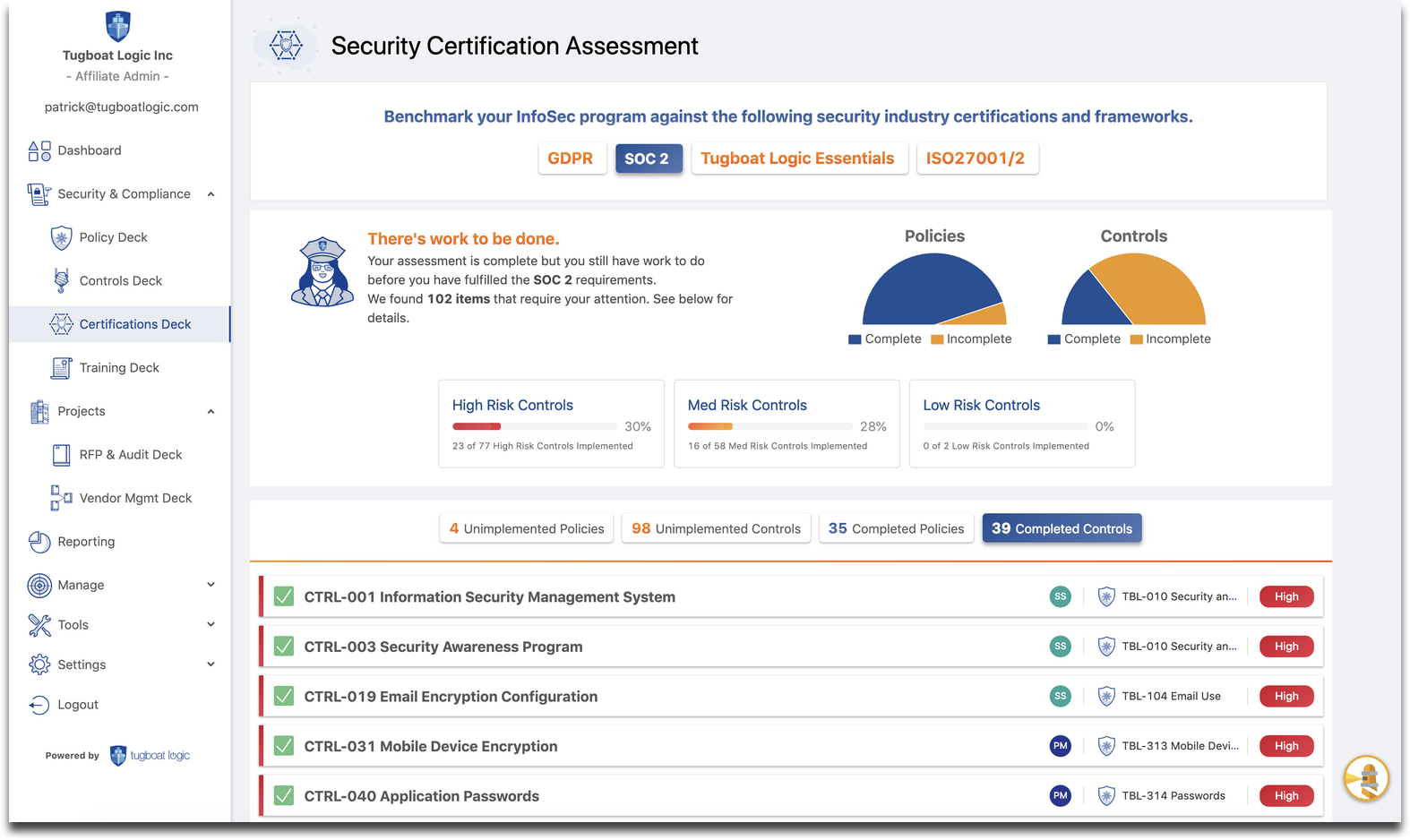Switch to the GDPR certification tab
Screen dimensions: 1410x840
coord(571,159)
